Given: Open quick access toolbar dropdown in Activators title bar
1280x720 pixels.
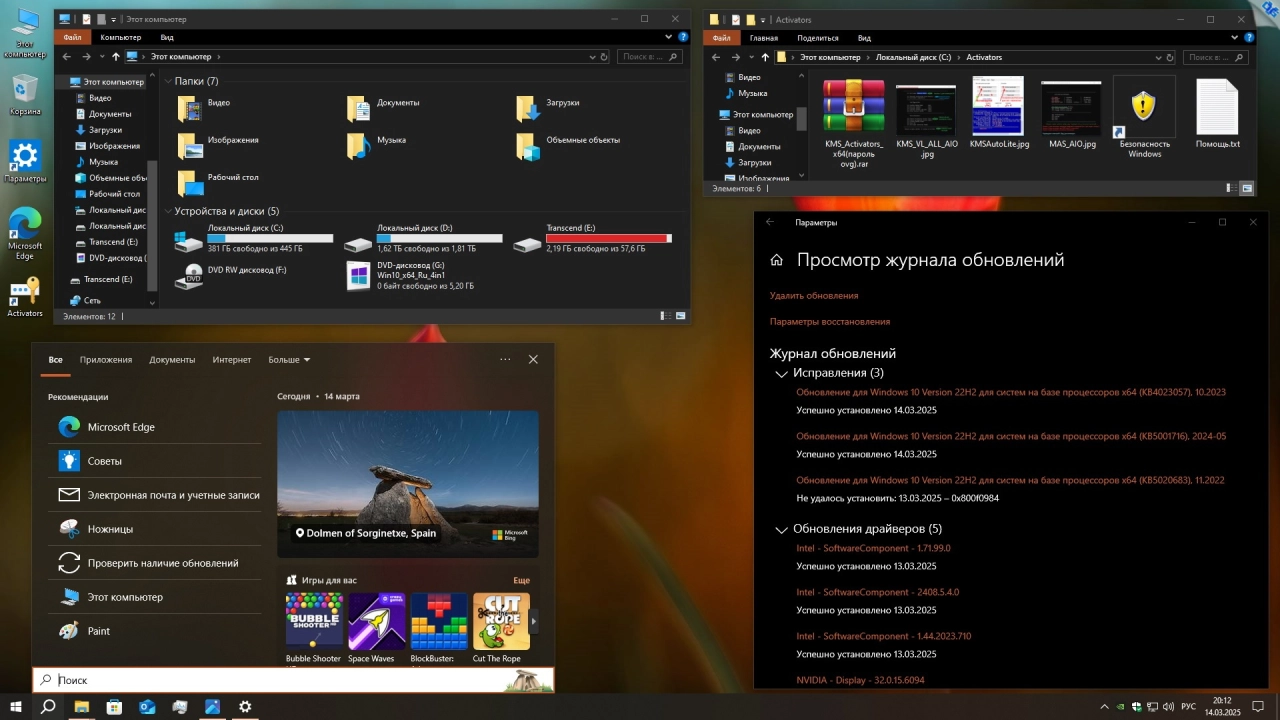Looking at the screenshot, I should click(x=765, y=19).
